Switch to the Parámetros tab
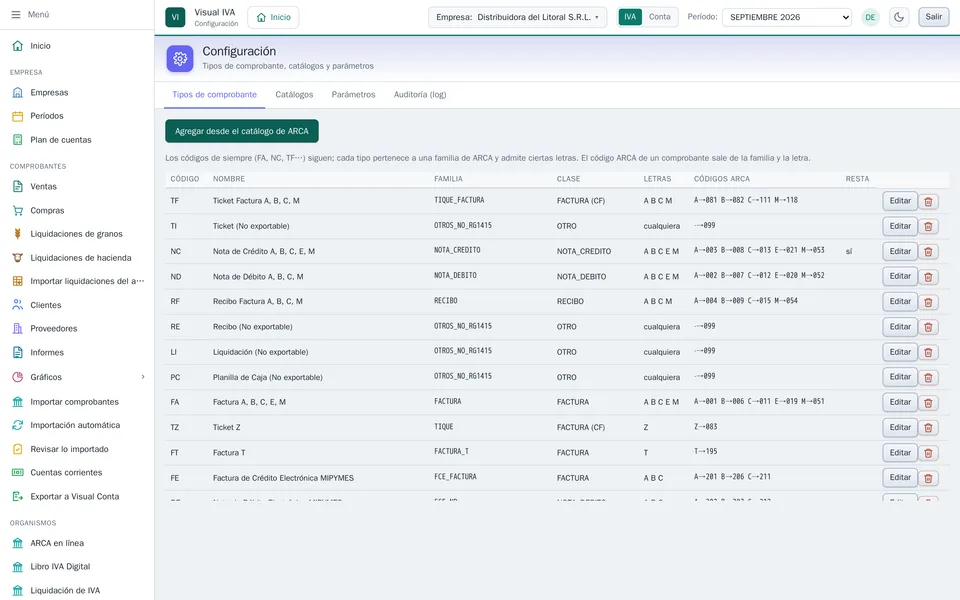The image size is (960, 600). click(x=353, y=95)
